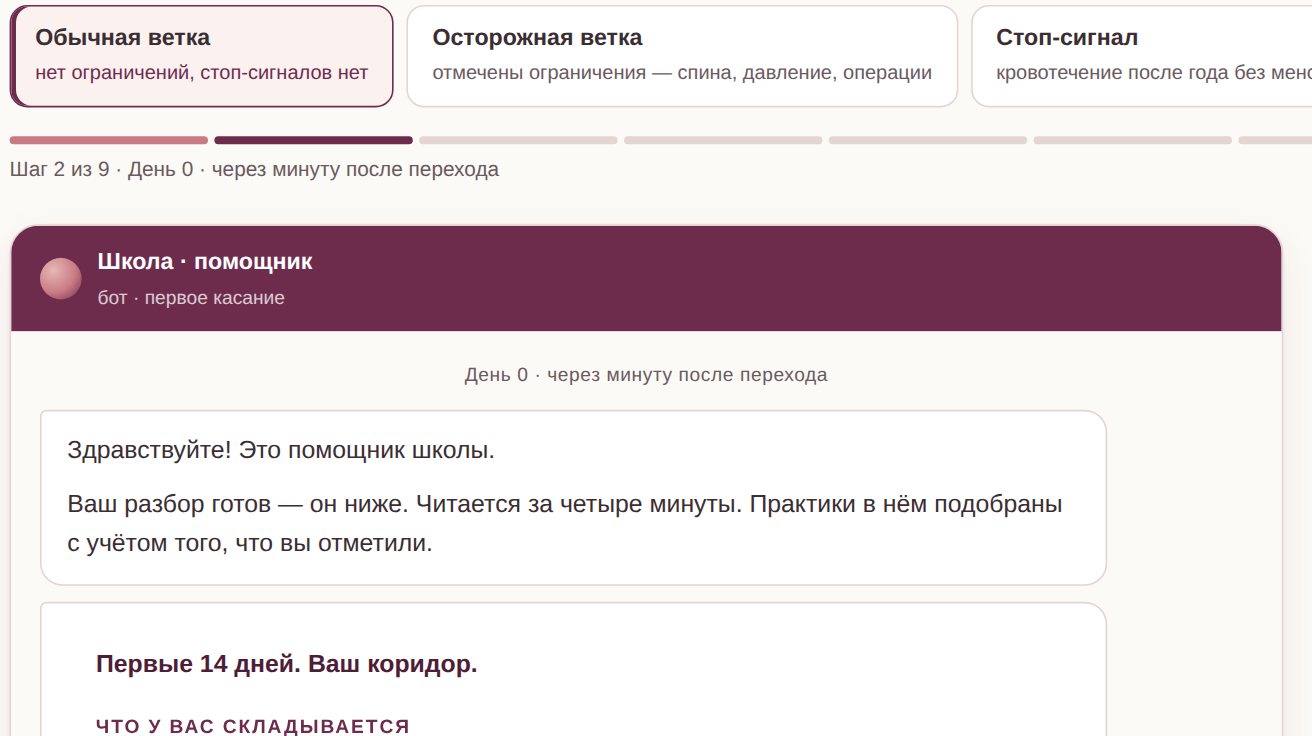Jump to the fourth progress step segment
This screenshot has height=736, width=1312.
tap(723, 140)
